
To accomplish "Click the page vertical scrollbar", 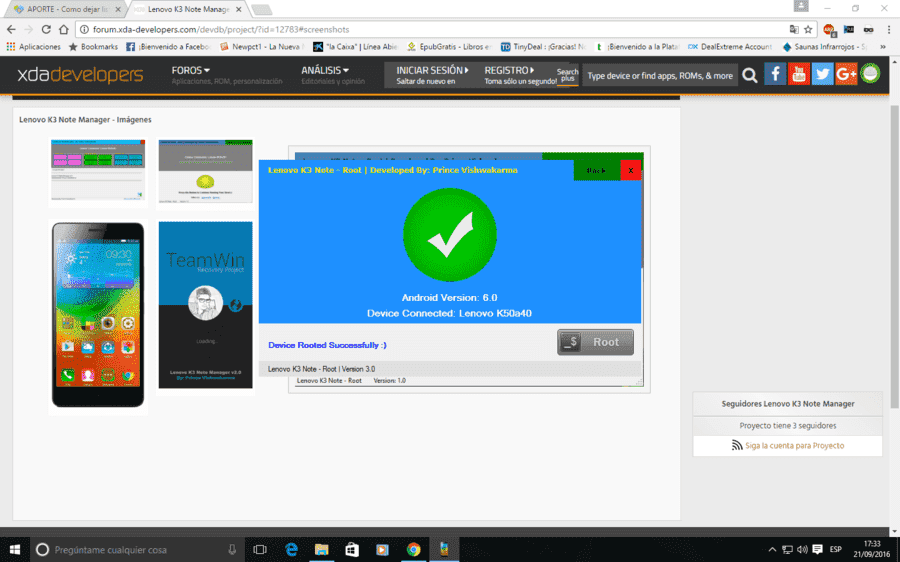I will (x=894, y=258).
